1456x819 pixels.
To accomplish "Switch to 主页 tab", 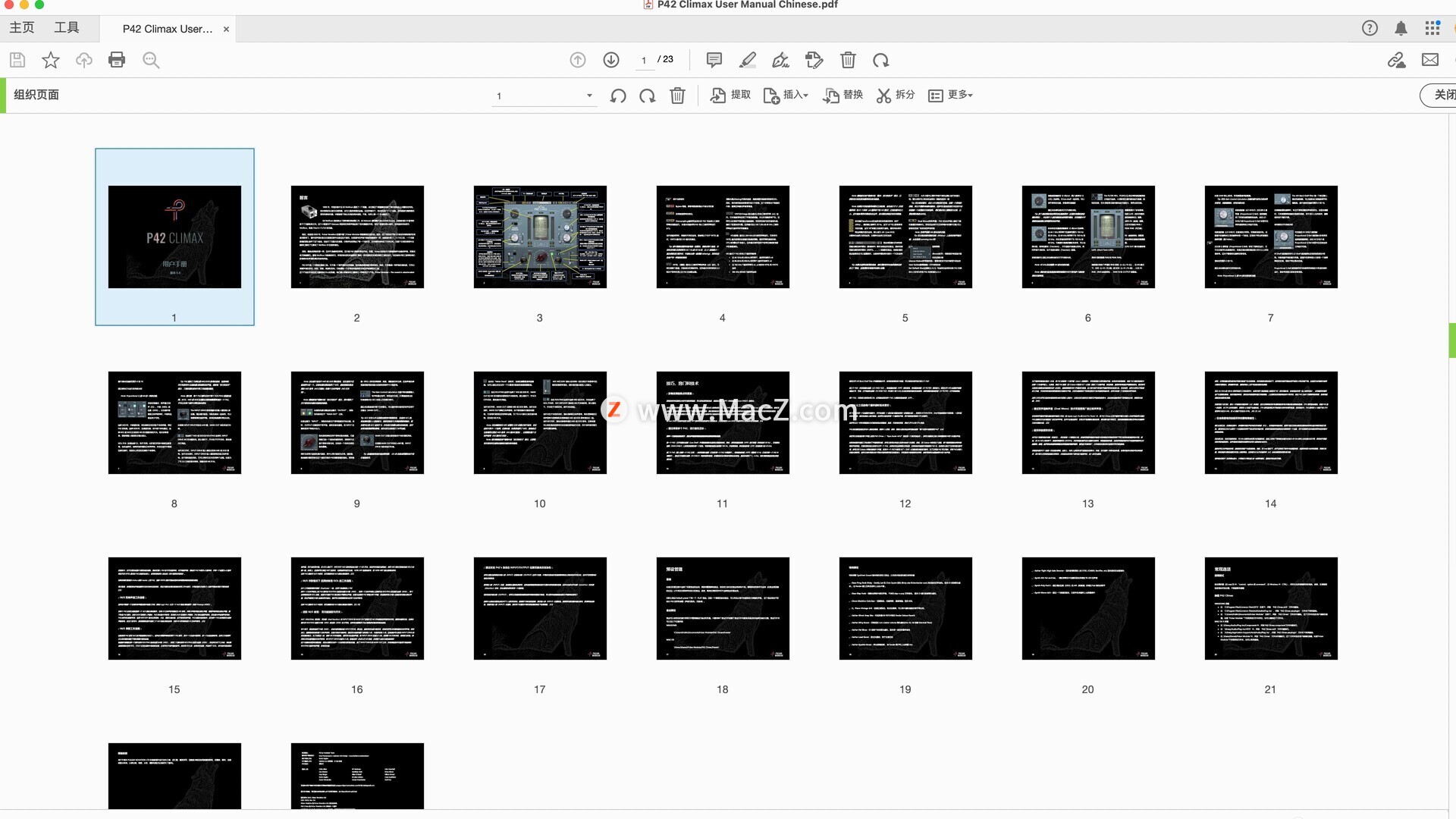I will coord(22,28).
